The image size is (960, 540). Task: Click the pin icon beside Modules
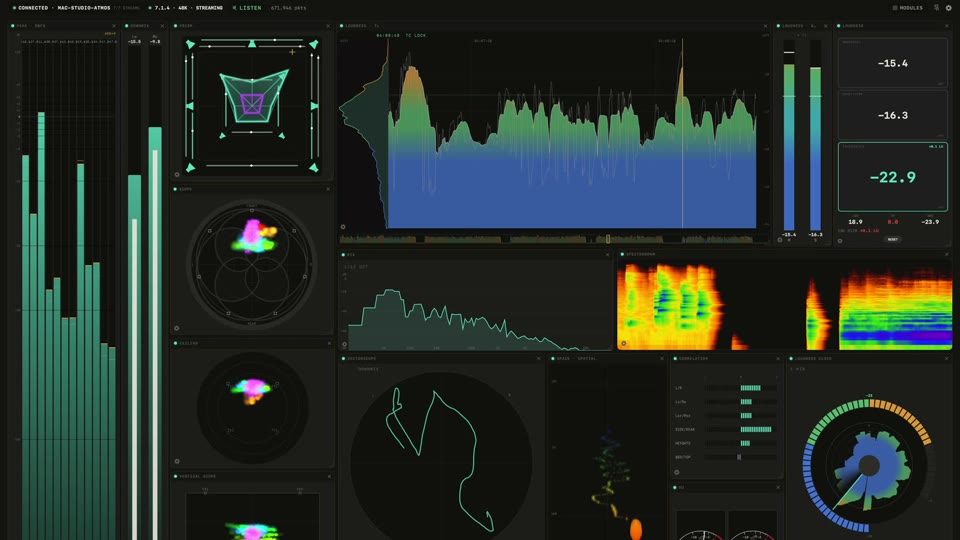pyautogui.click(x=936, y=8)
